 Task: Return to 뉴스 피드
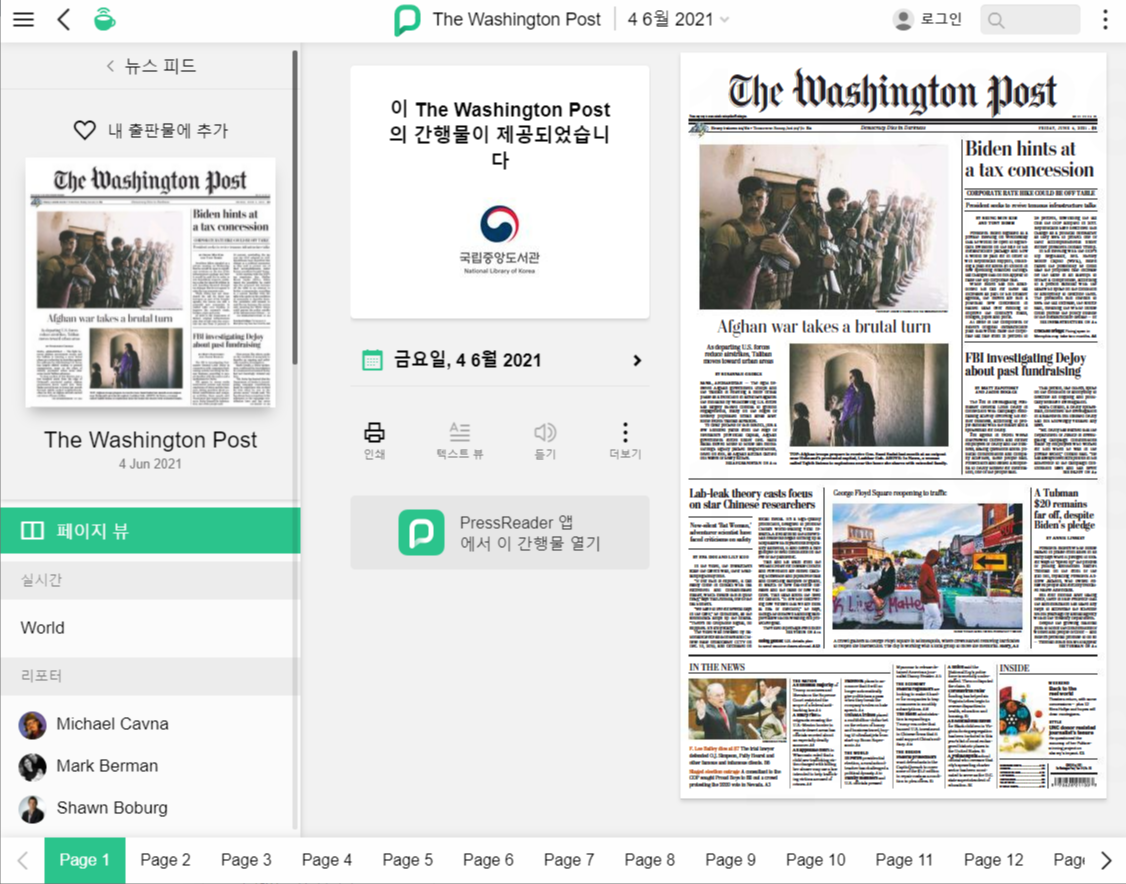(151, 66)
